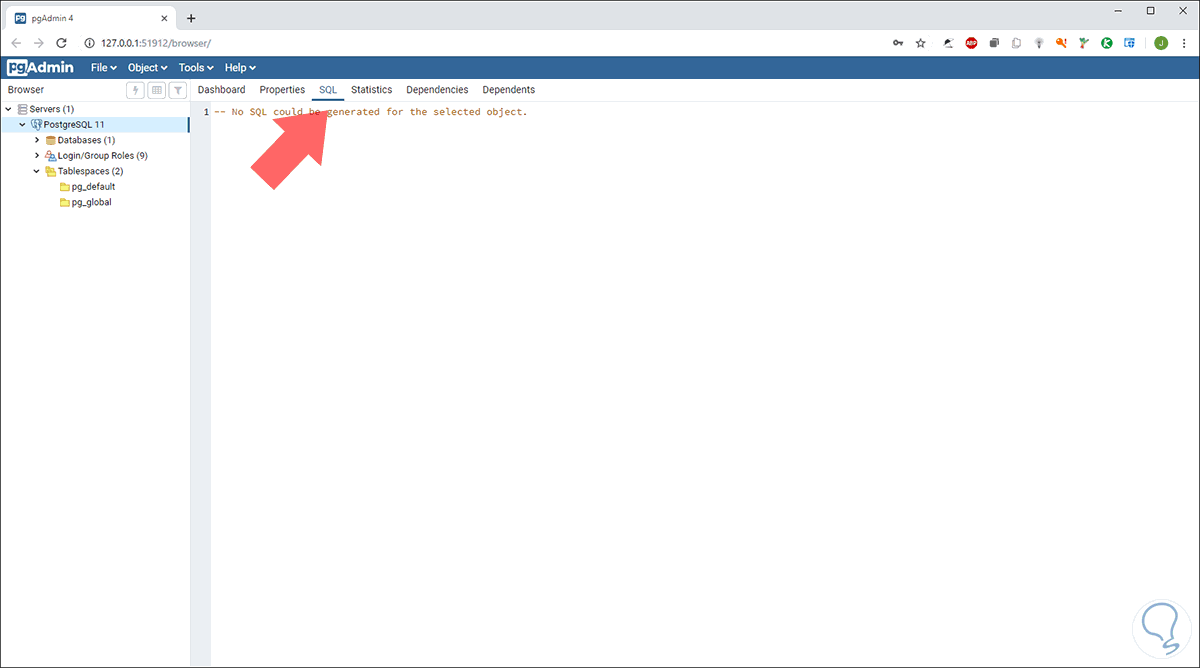The width and height of the screenshot is (1200, 668).
Task: Reload the page with refresh icon
Action: (x=61, y=43)
